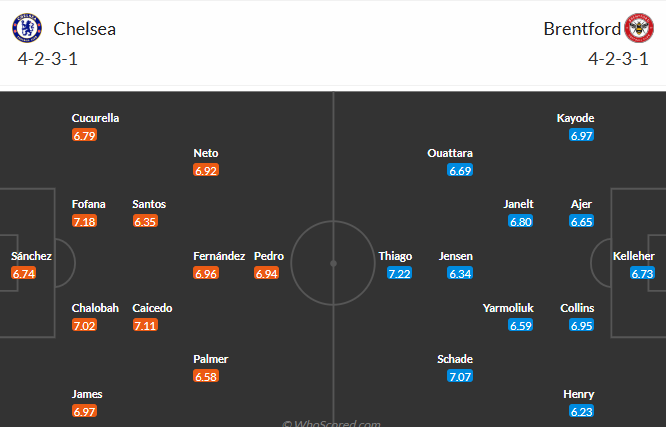Click Henry's 6.23 rating badge
The height and width of the screenshot is (427, 666).
[582, 411]
